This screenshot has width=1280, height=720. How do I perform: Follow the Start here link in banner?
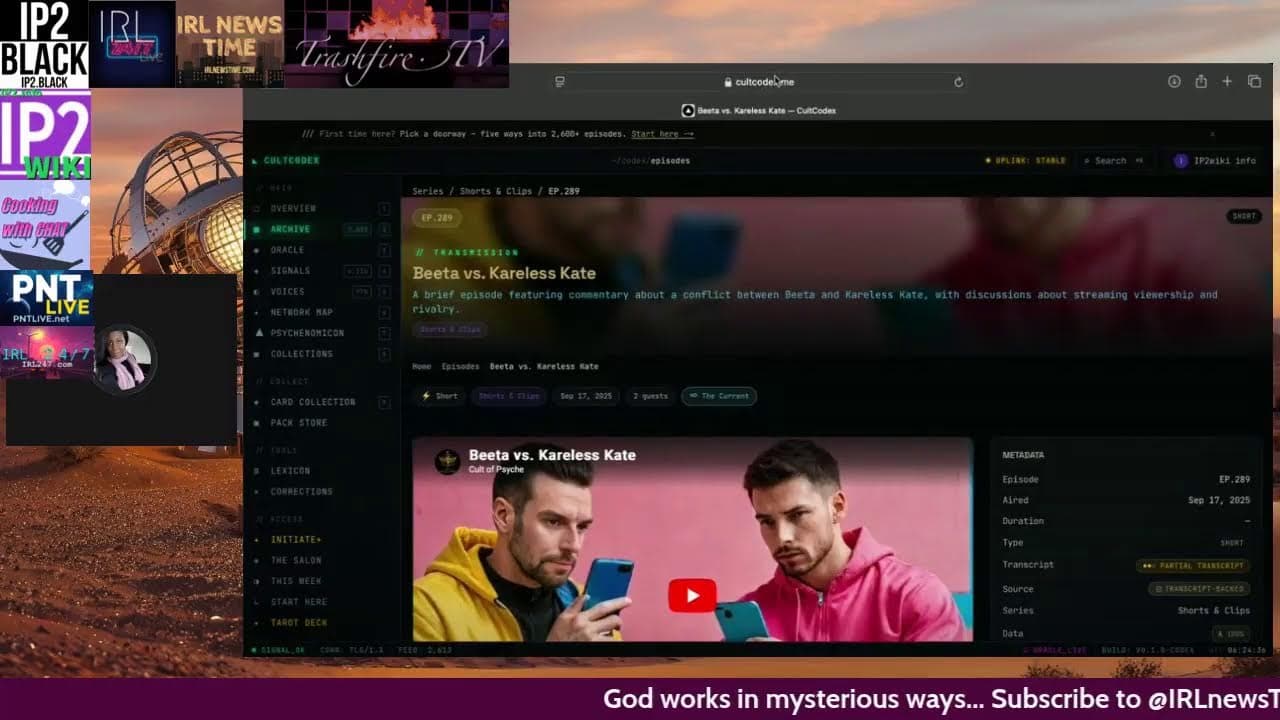(662, 134)
